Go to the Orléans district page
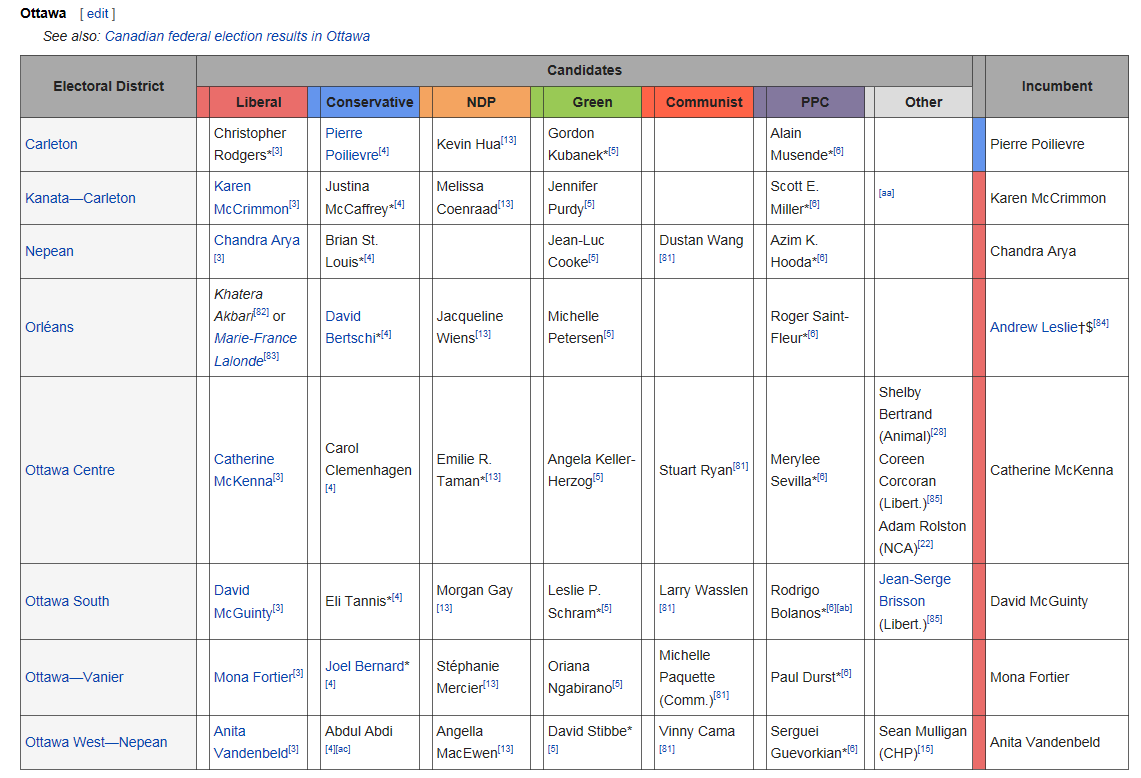 [49, 327]
